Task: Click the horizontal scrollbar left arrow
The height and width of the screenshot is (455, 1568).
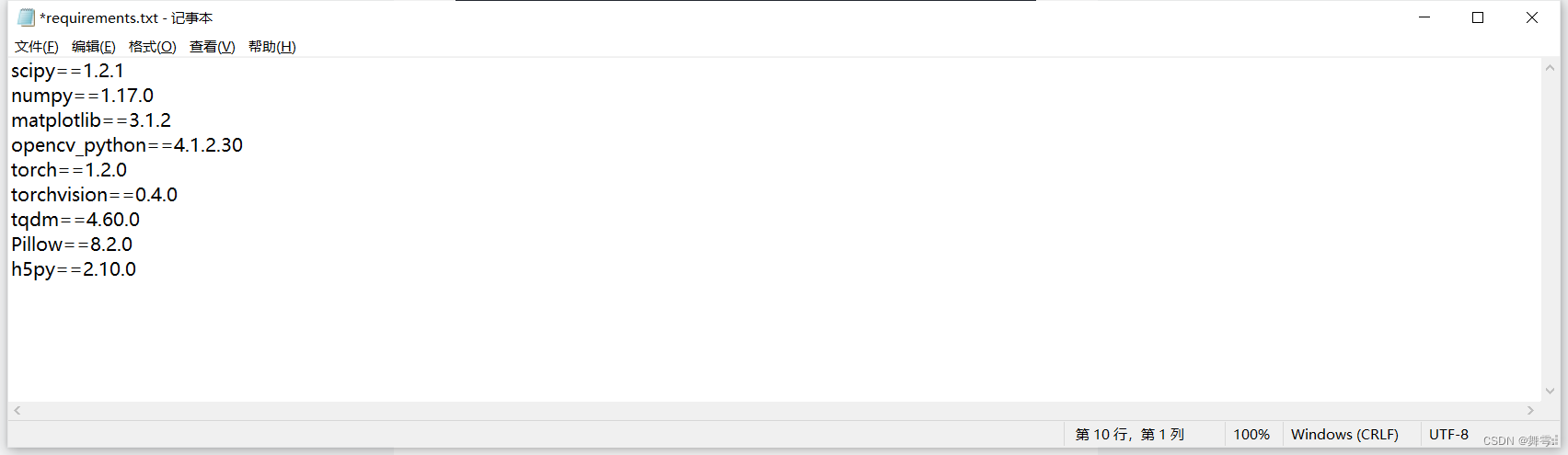Action: [17, 411]
